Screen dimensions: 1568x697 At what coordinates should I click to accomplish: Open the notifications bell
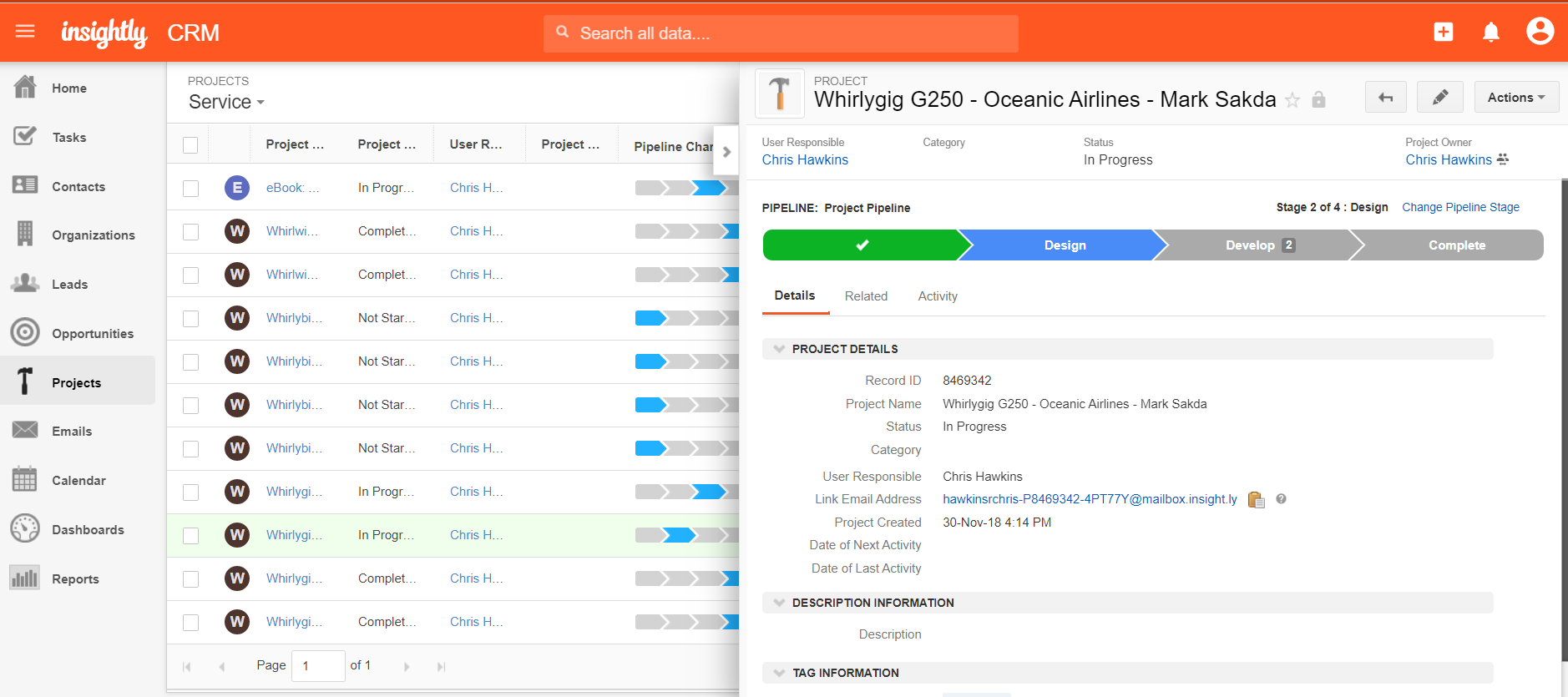click(x=1490, y=33)
